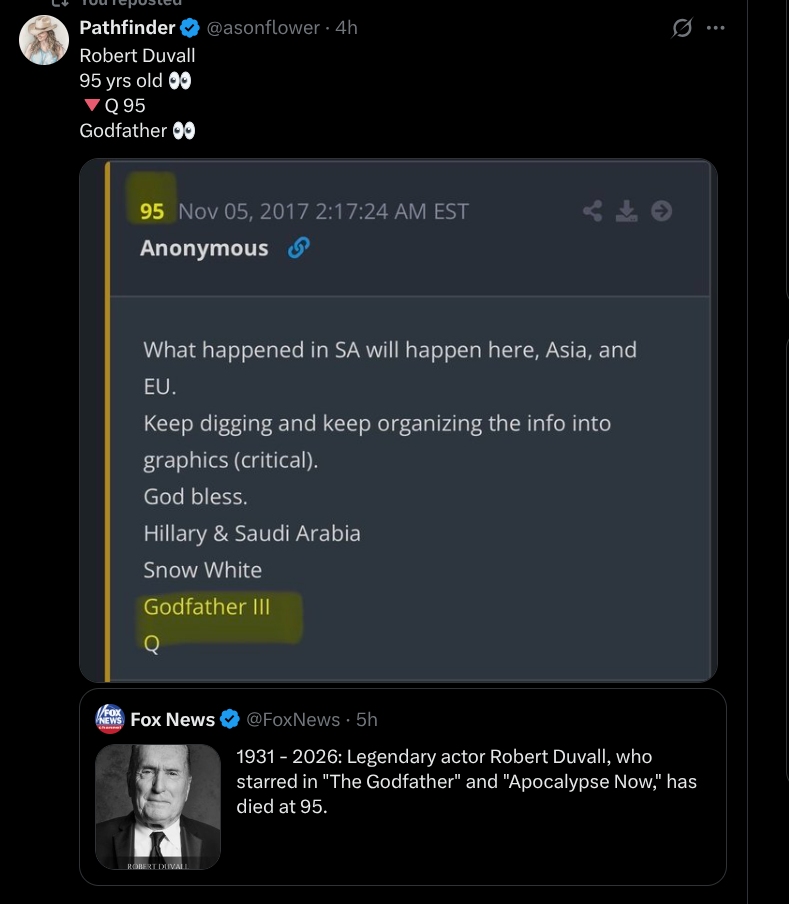This screenshot has width=789, height=904.
Task: Click the chain link icon beside Anonymous
Action: 298,248
